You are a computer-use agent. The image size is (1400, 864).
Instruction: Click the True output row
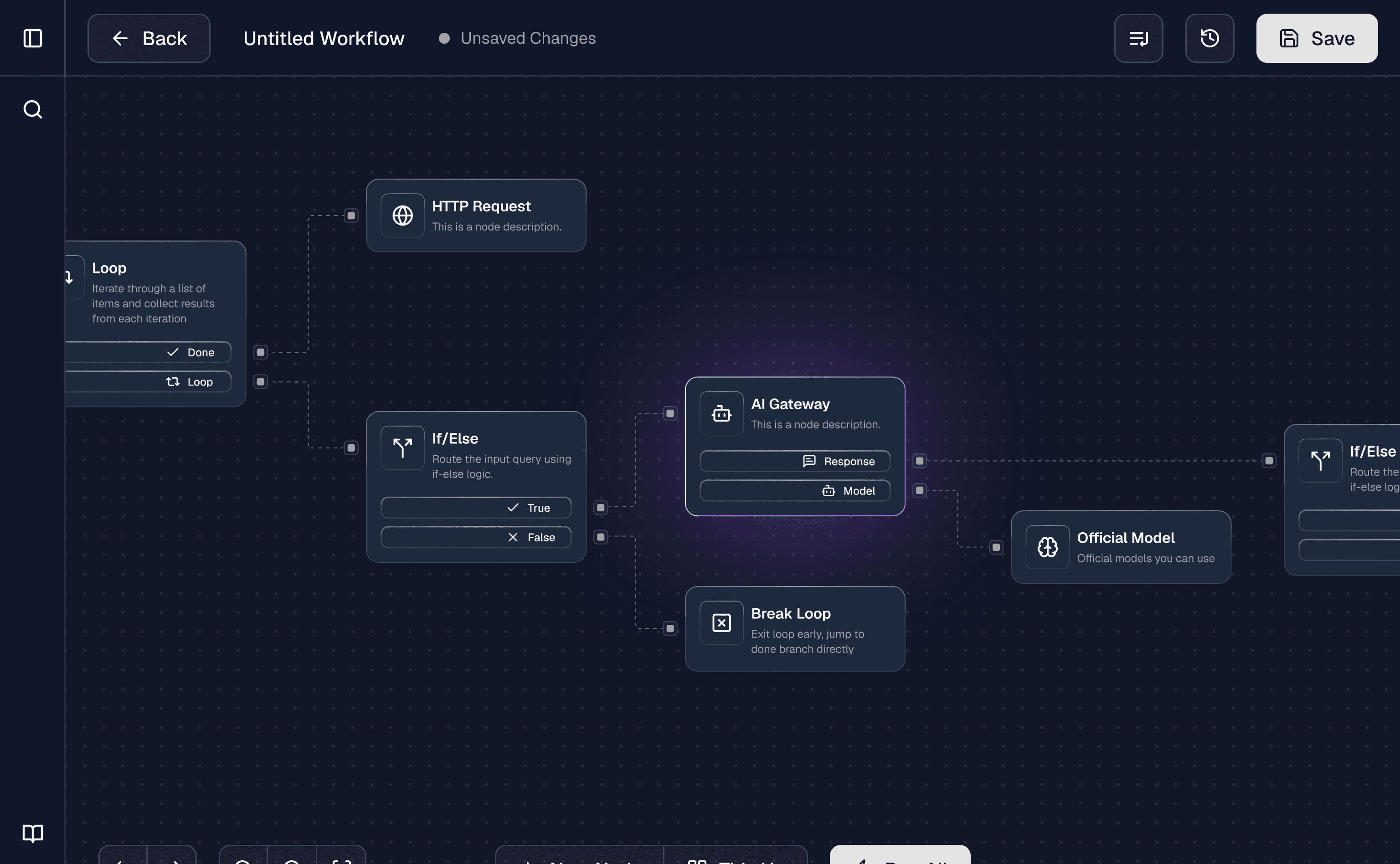[475, 508]
